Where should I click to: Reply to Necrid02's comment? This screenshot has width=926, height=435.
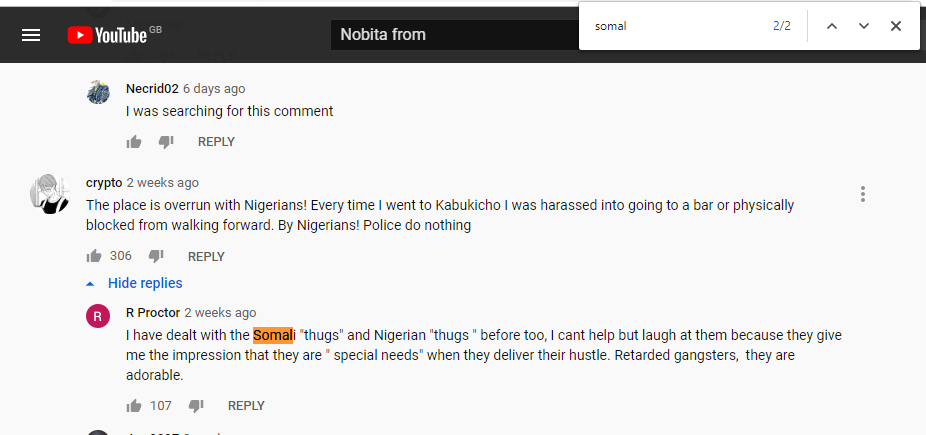click(x=216, y=142)
